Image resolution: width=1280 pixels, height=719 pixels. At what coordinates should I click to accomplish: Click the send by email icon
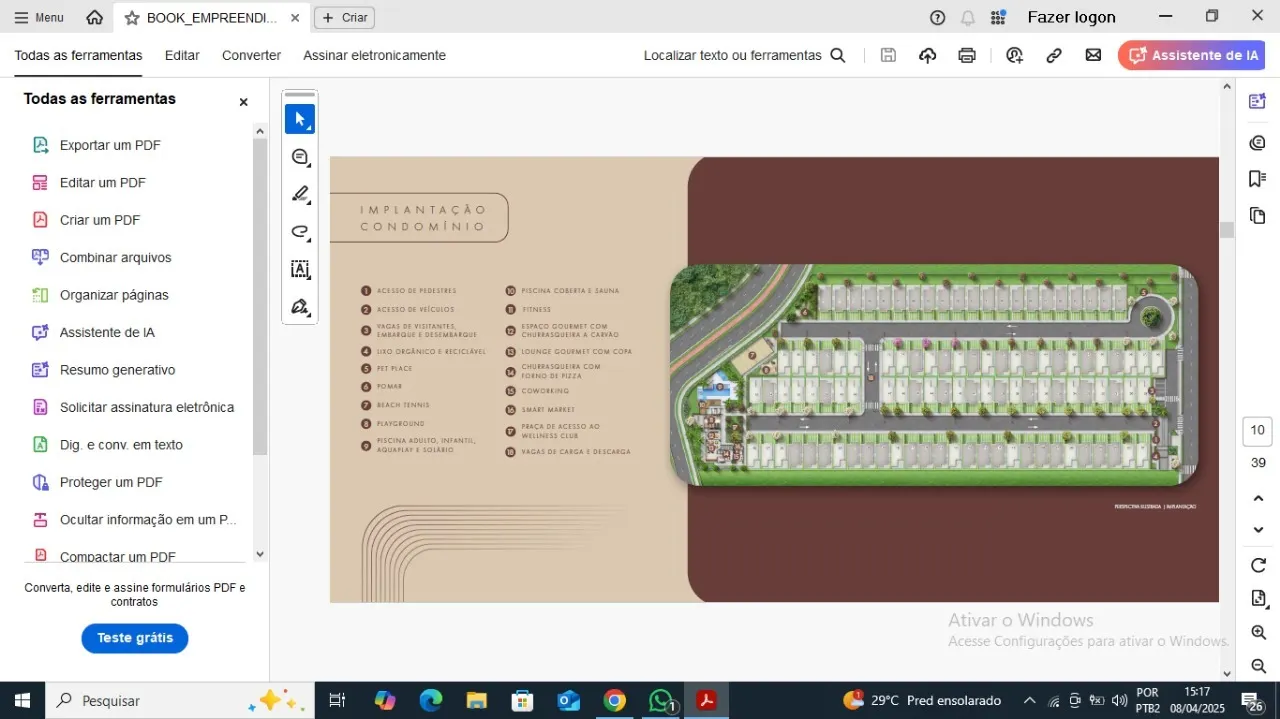(1093, 55)
